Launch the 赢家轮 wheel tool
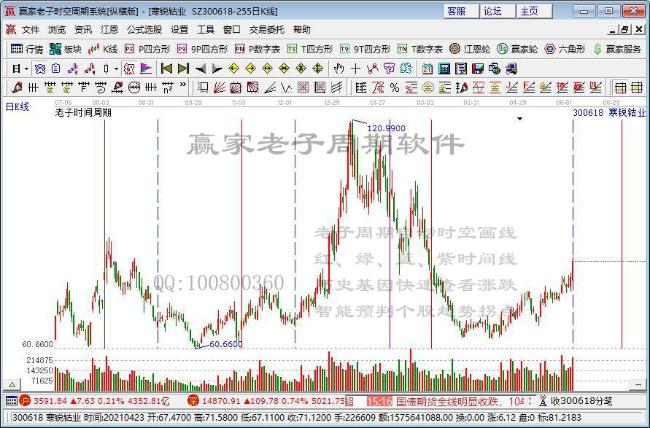Viewport: 650px width, 428px height. (x=517, y=49)
